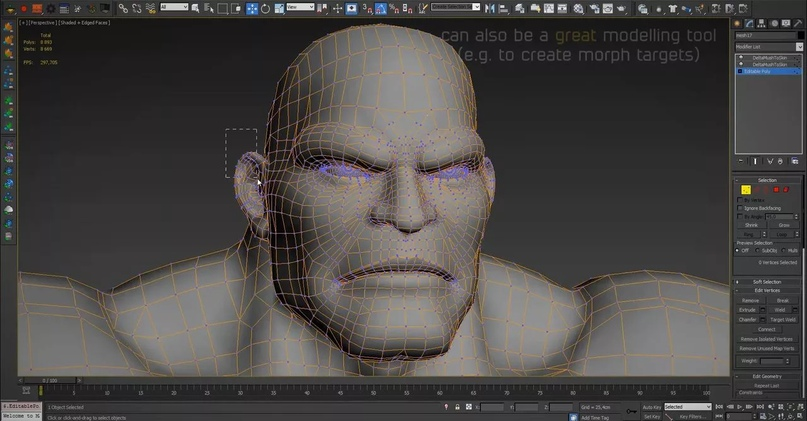Click the Align tool icon

[x=503, y=8]
